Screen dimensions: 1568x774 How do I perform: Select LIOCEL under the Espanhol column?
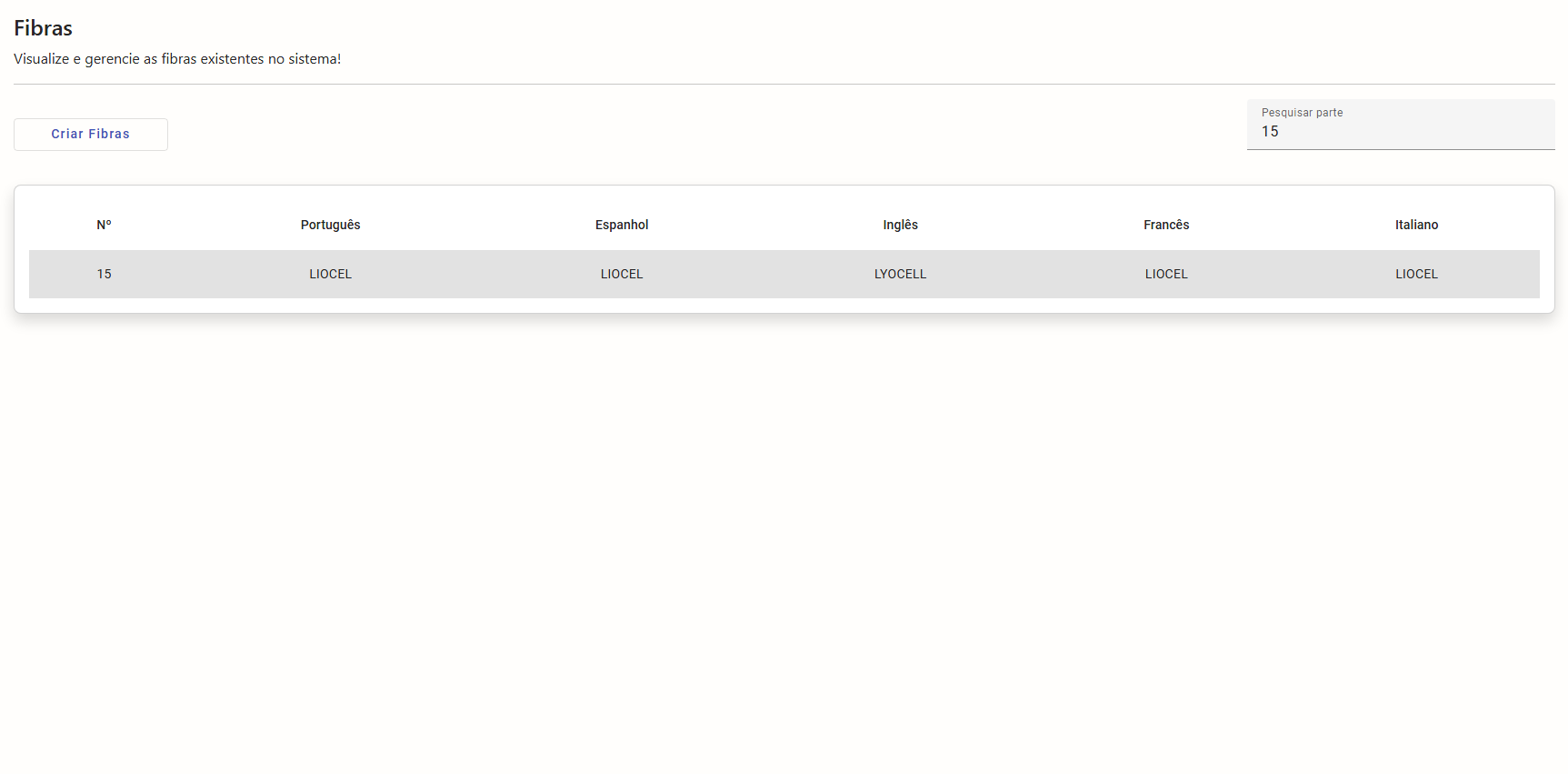pos(622,274)
